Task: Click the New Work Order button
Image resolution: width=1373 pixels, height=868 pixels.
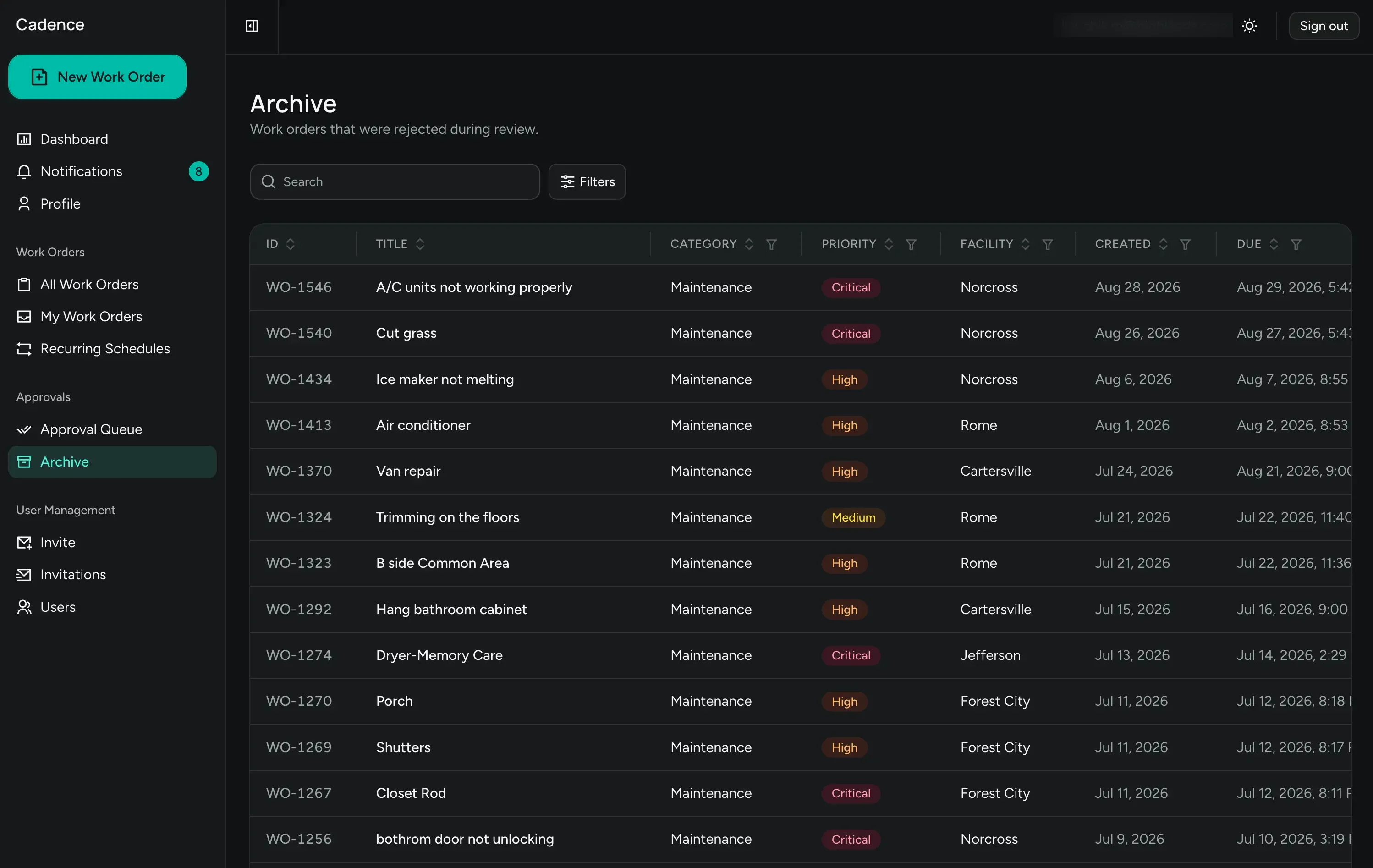Action: pos(98,77)
